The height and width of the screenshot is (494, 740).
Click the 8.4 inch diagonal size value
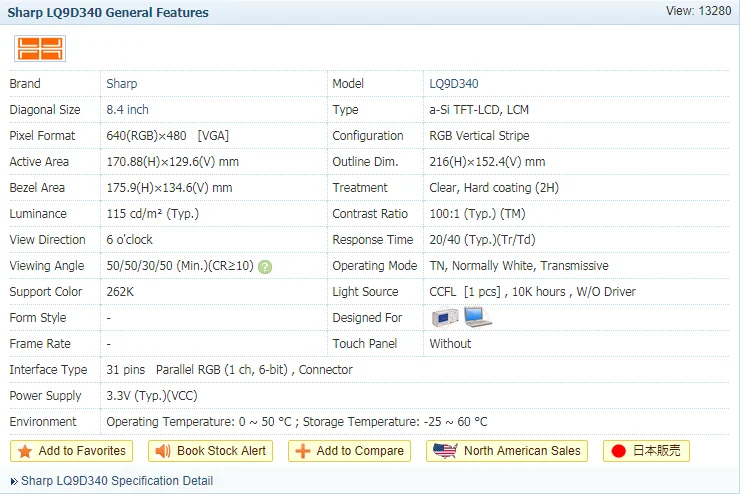(127, 109)
